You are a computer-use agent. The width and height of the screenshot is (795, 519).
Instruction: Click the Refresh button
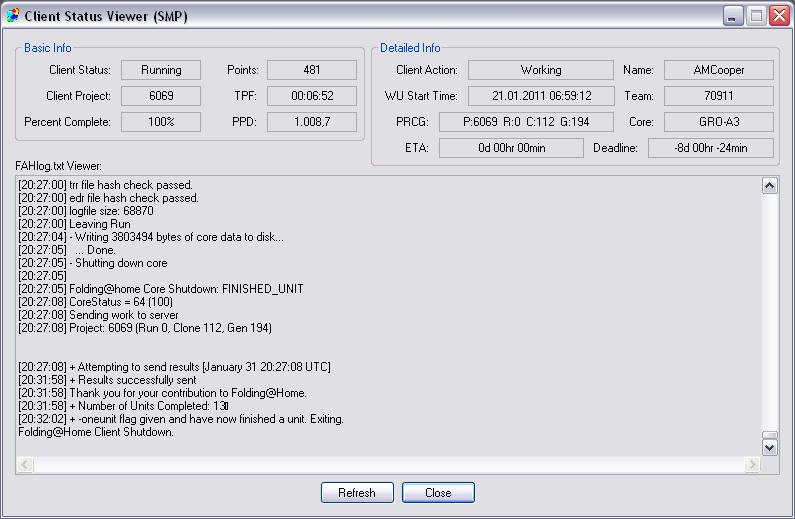(357, 493)
